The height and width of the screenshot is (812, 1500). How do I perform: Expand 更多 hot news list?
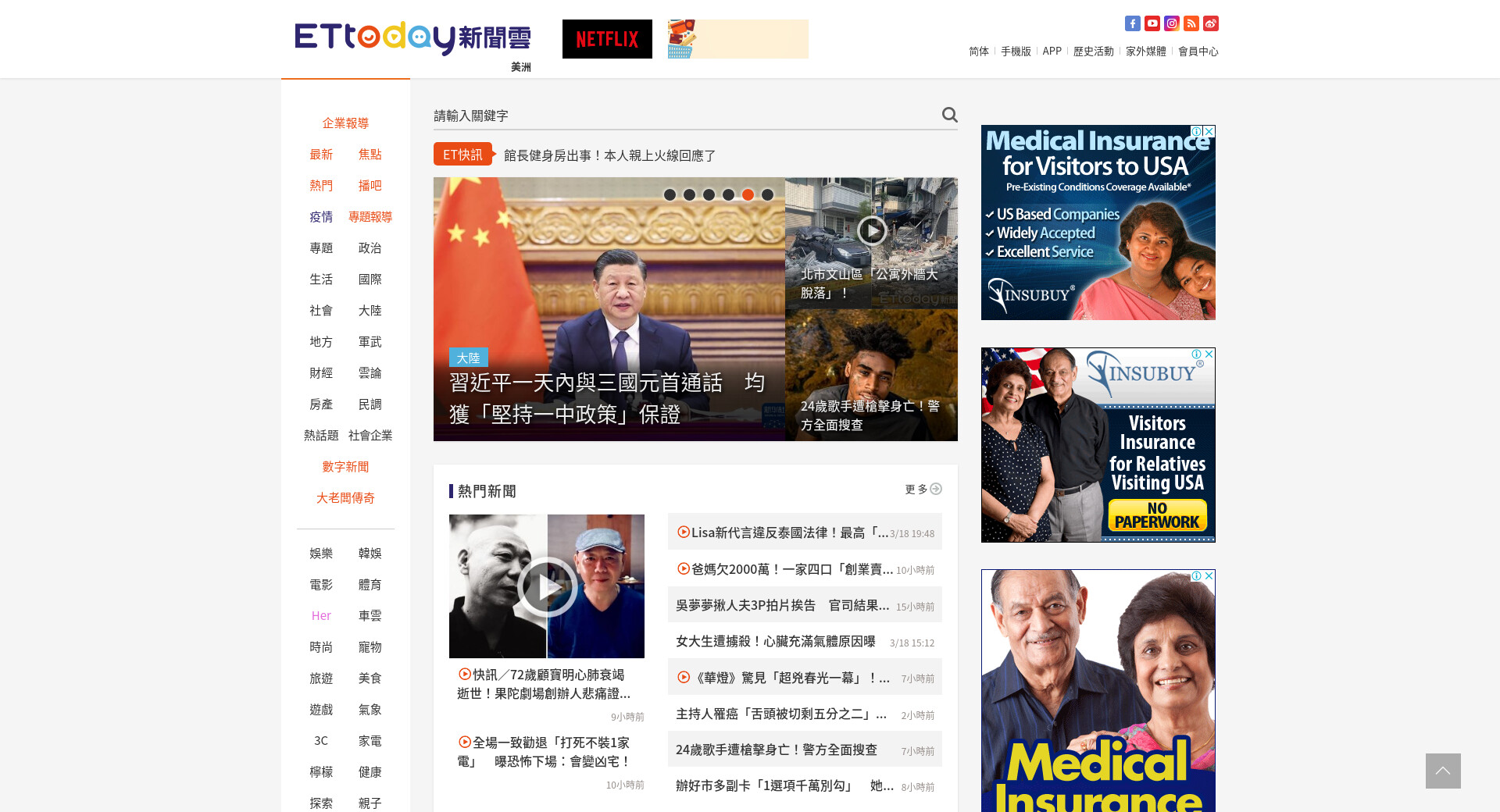(x=923, y=489)
